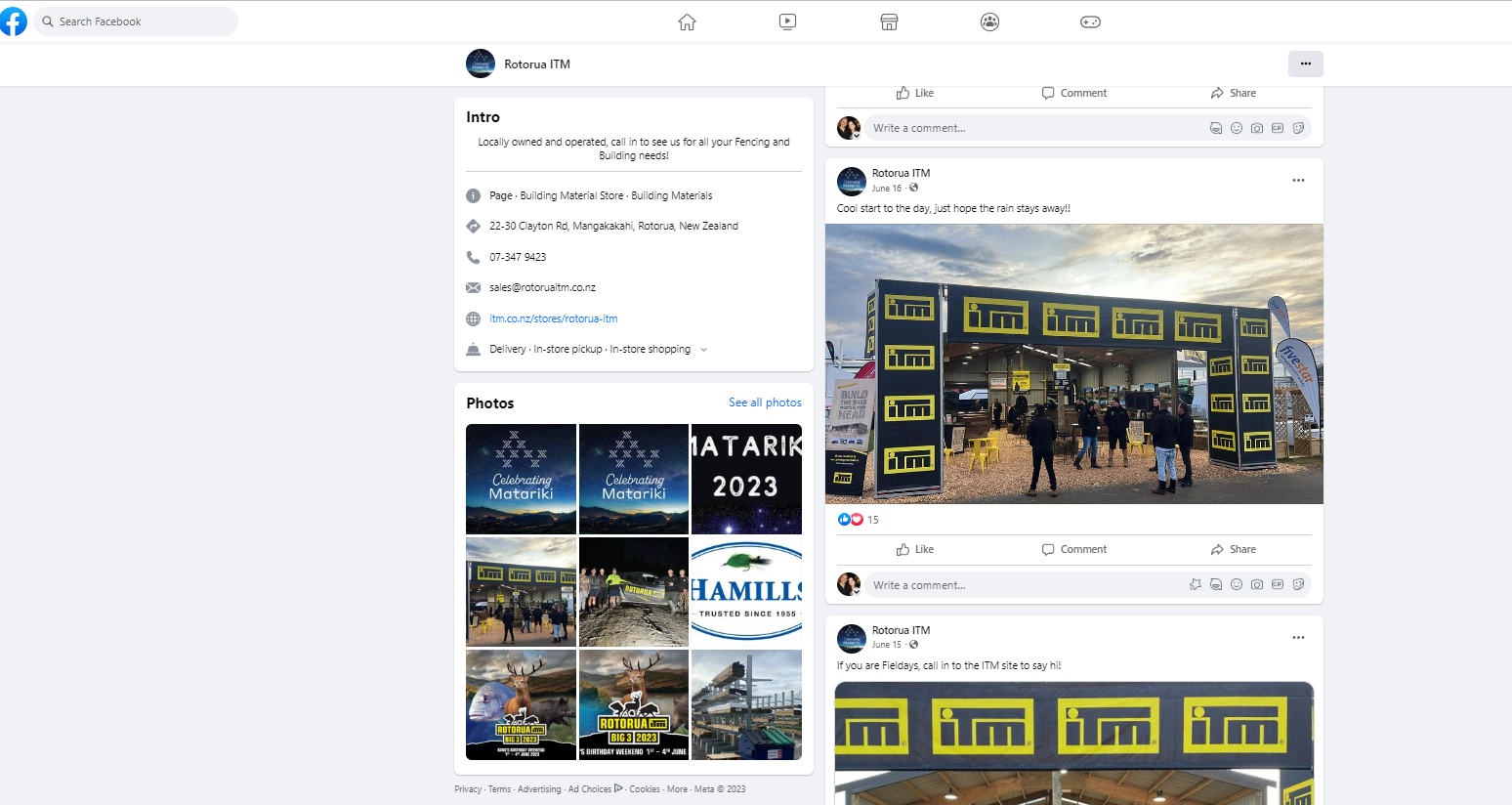This screenshot has height=805, width=1512.
Task: Attach a photo in the topmost comment box
Action: pyautogui.click(x=1257, y=128)
